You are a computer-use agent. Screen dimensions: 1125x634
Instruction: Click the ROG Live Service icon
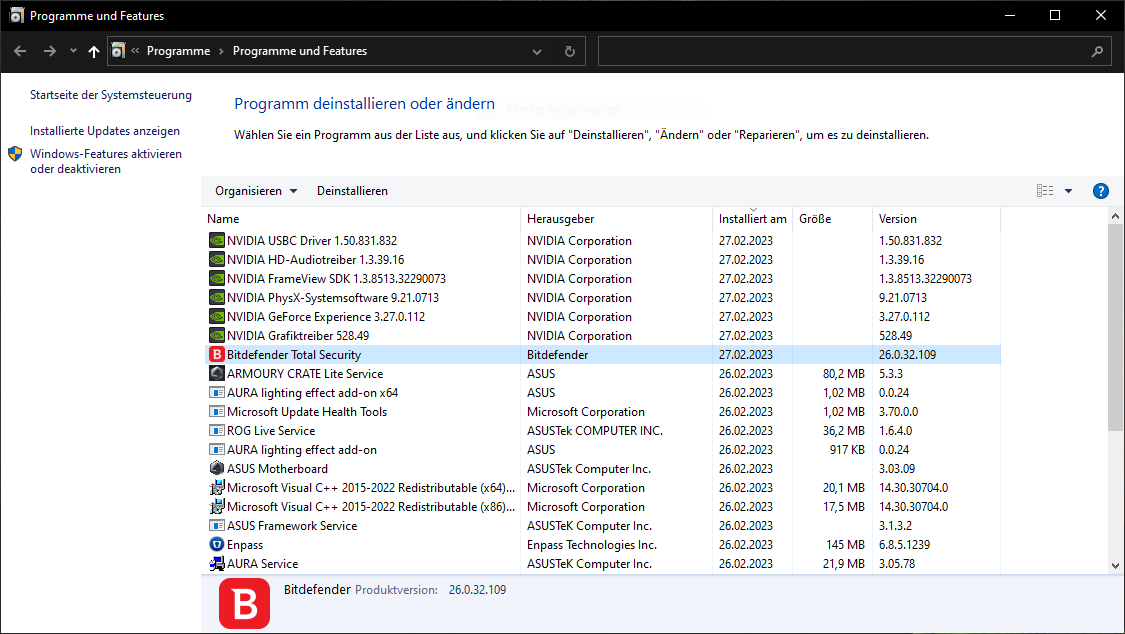[217, 430]
